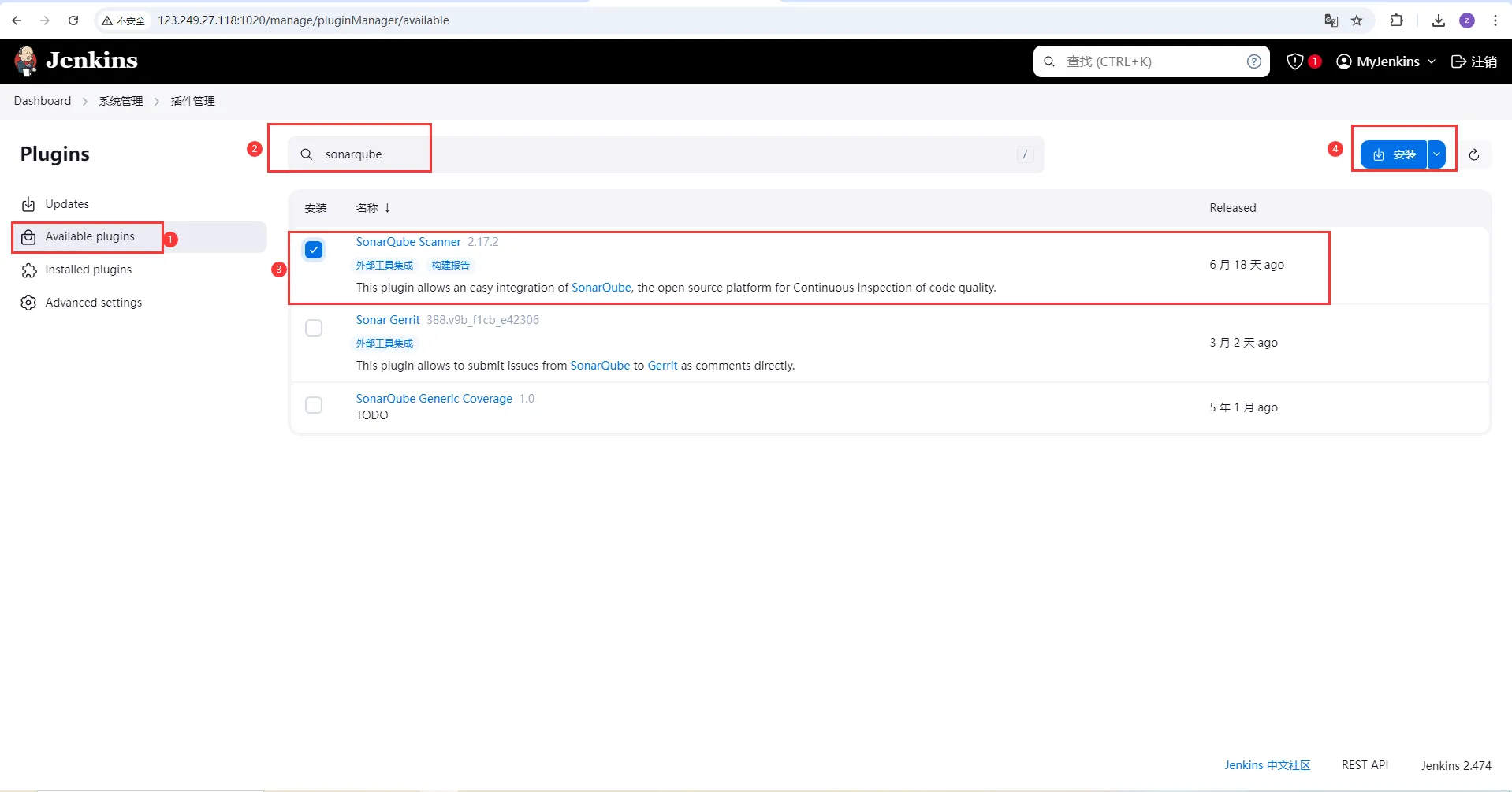Open the SonarQube Scanner plugin link

(408, 242)
